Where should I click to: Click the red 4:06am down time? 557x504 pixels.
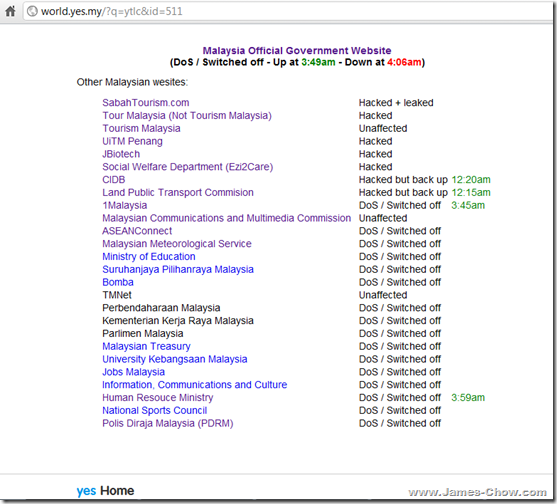coord(404,62)
